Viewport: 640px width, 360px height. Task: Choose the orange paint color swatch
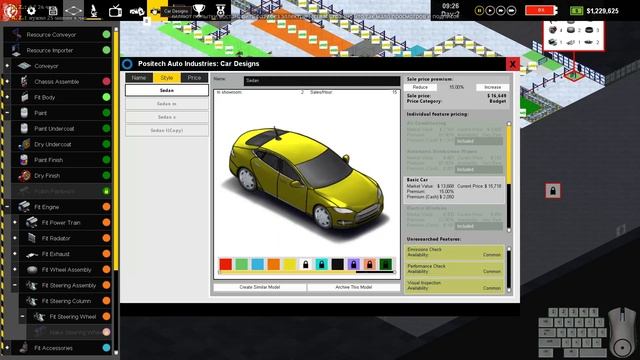(x=273, y=264)
